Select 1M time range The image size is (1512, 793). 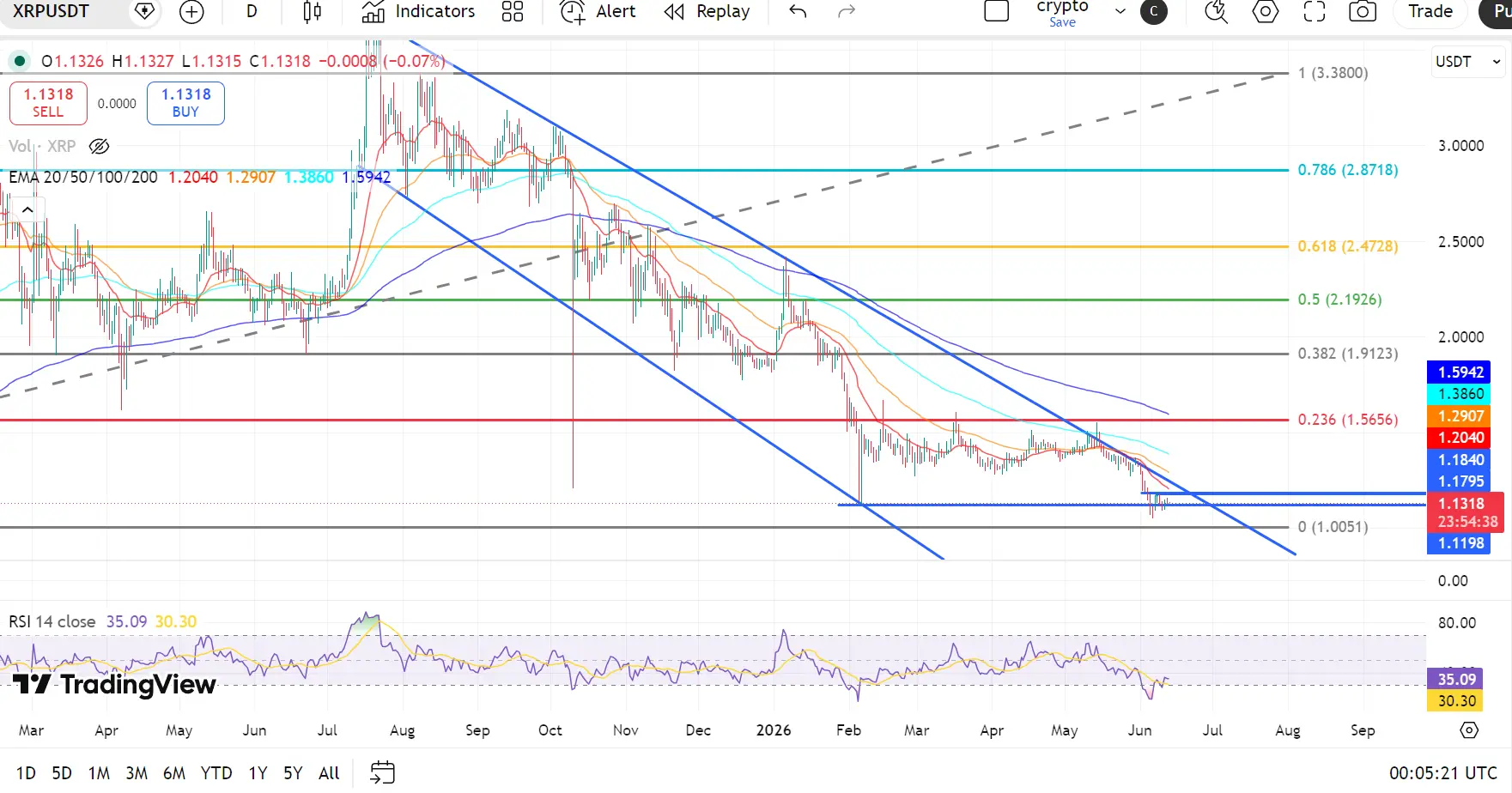[x=99, y=773]
